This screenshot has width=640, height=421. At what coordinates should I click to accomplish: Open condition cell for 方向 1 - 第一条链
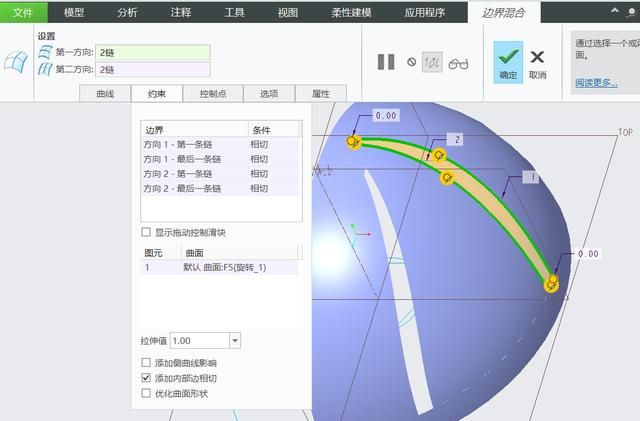273,144
